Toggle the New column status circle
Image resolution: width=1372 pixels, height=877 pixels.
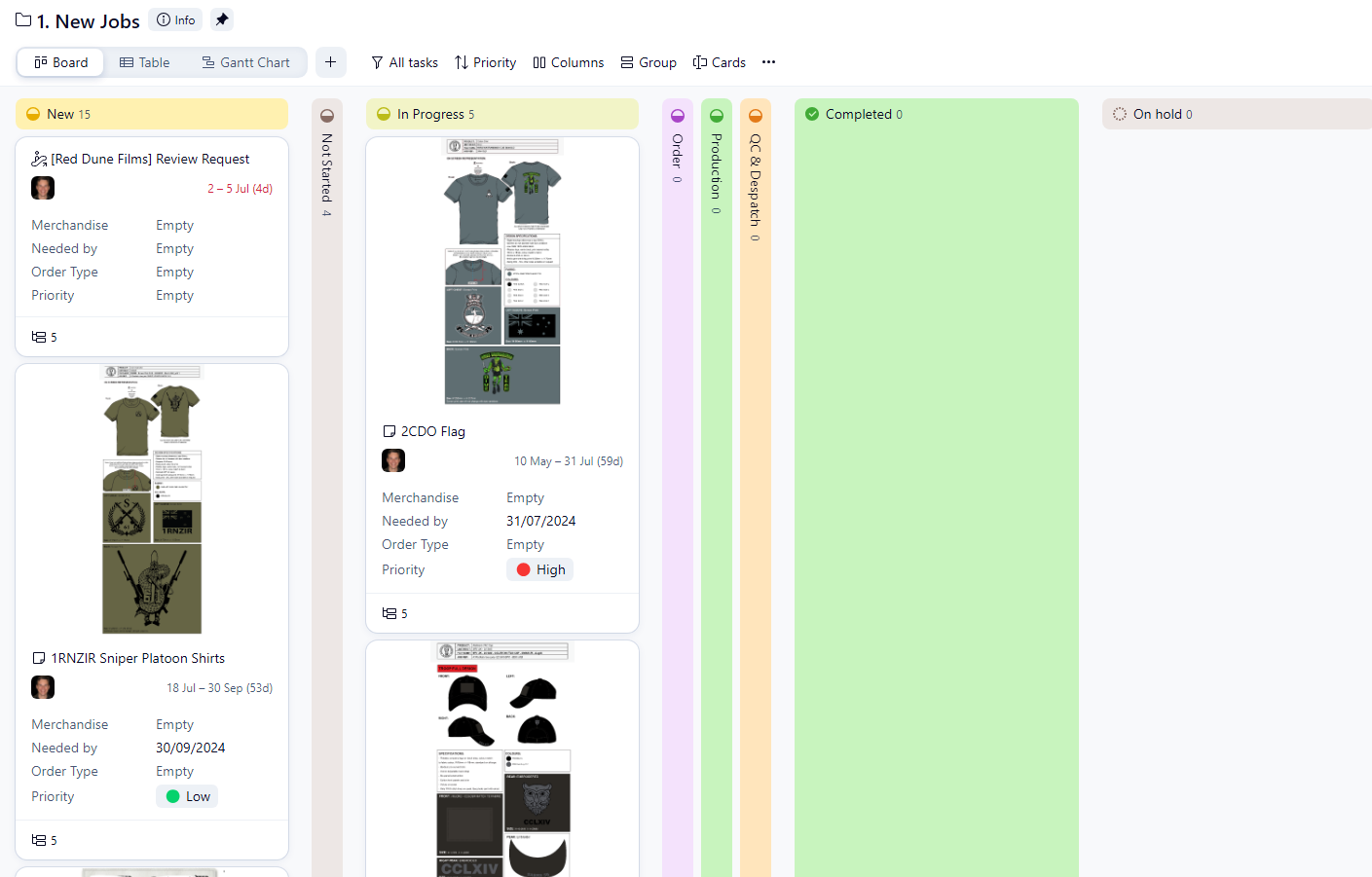click(33, 114)
